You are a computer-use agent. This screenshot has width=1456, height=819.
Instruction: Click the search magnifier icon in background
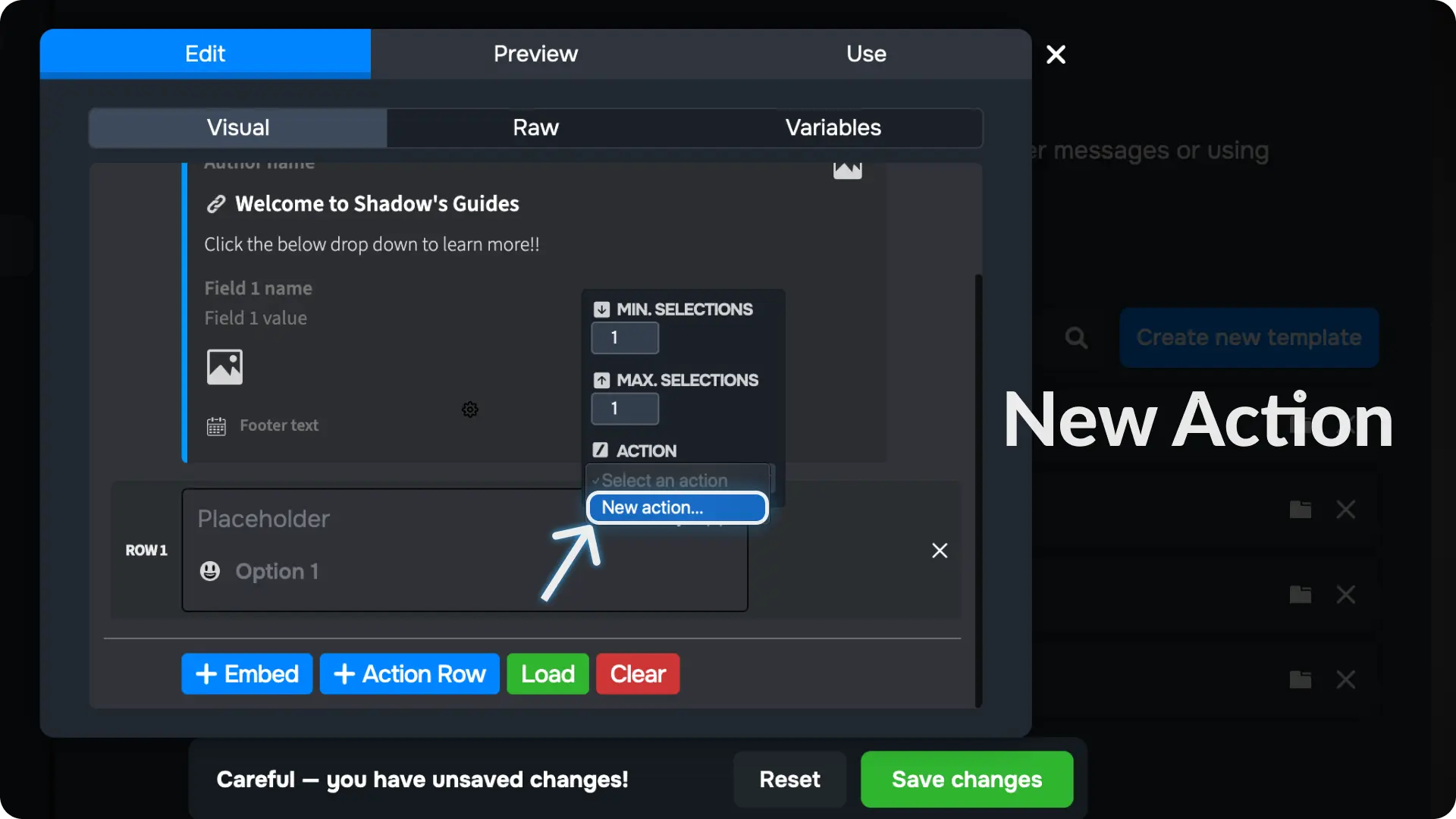tap(1076, 337)
